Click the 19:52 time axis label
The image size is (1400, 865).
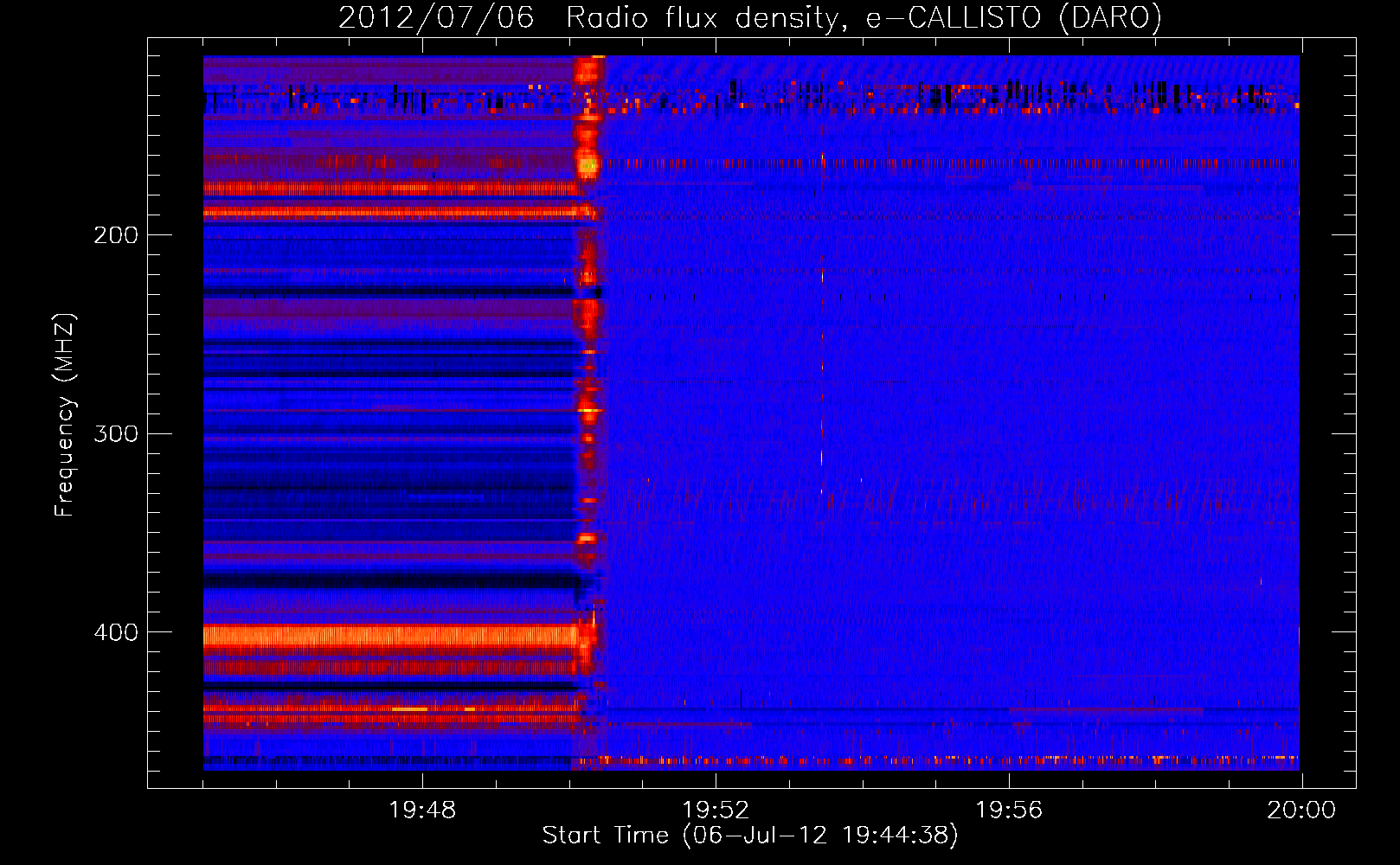pyautogui.click(x=716, y=811)
